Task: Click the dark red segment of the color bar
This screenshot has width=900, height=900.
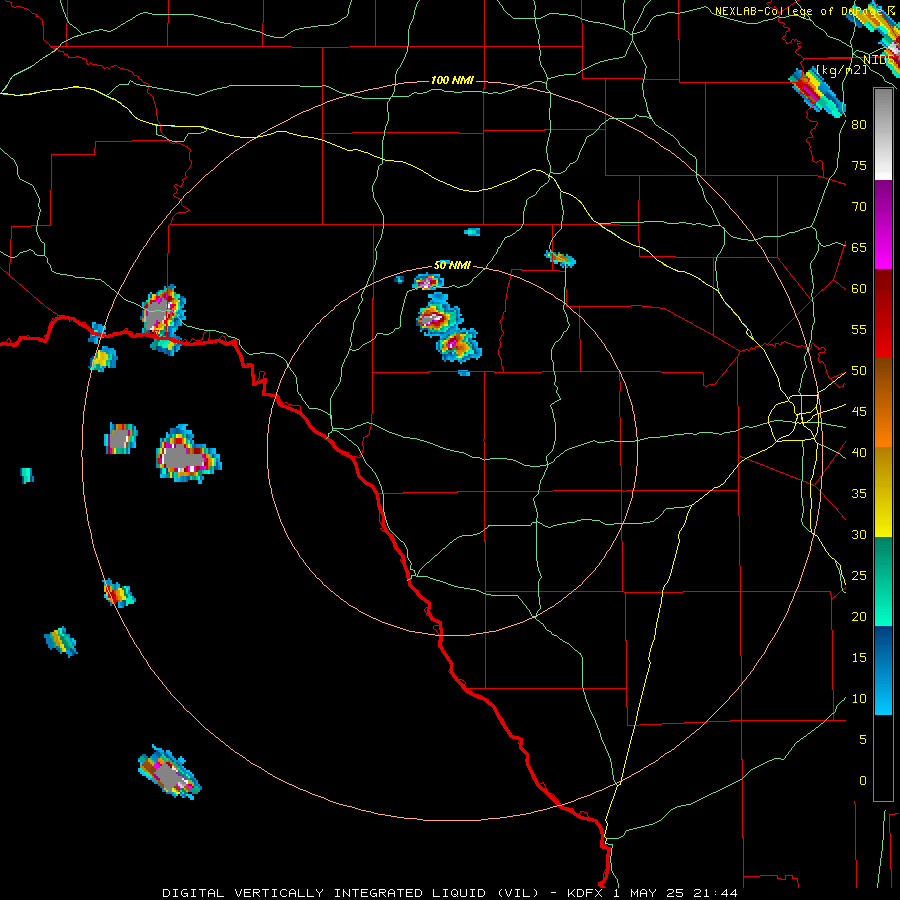Action: [883, 314]
